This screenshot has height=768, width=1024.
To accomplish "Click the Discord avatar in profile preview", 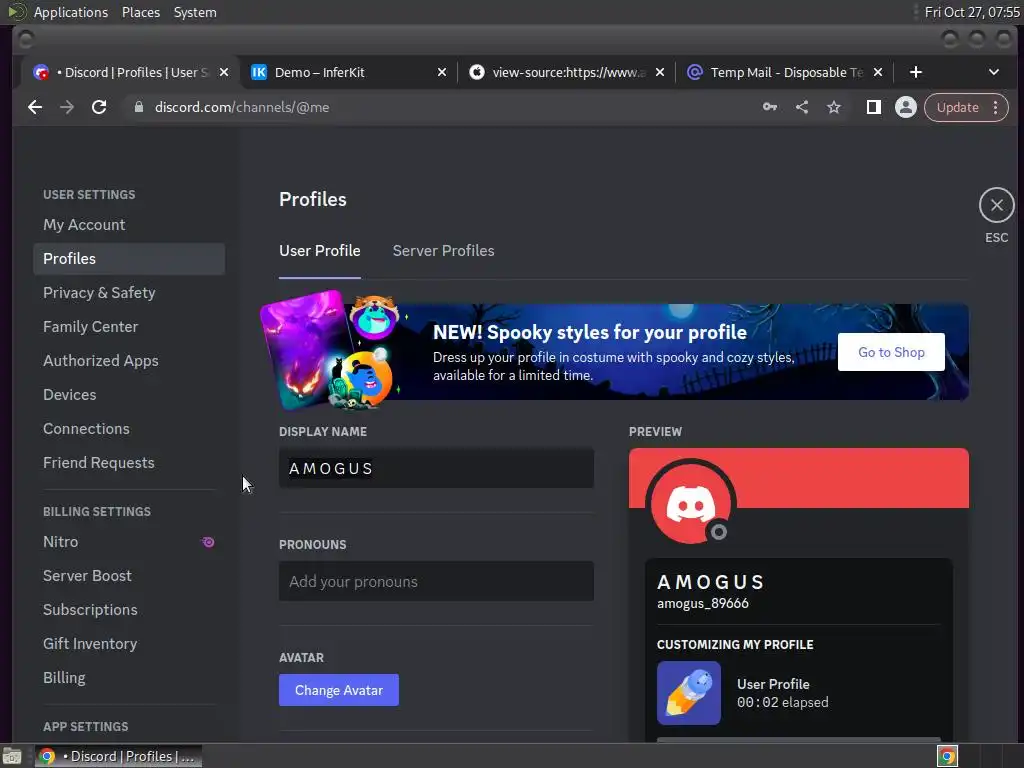I will pyautogui.click(x=690, y=504).
